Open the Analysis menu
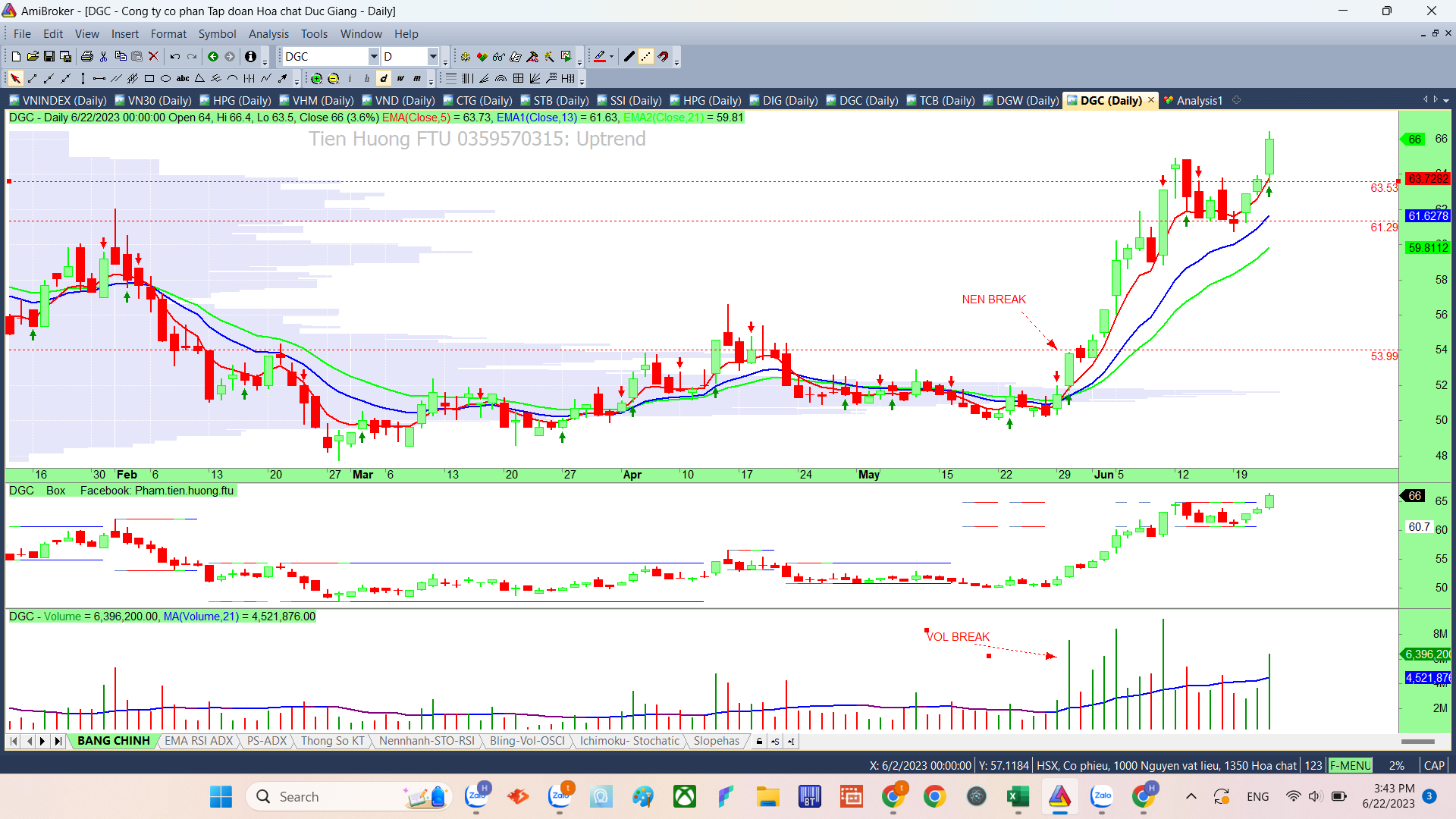 tap(268, 34)
